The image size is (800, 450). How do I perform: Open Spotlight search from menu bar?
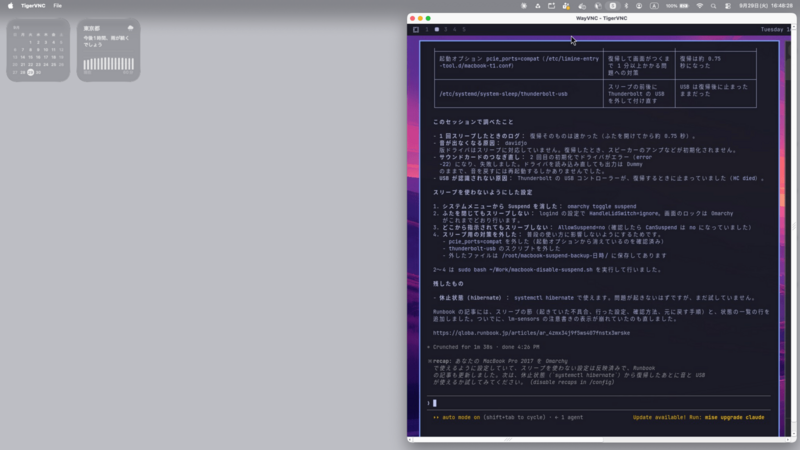[x=713, y=6]
